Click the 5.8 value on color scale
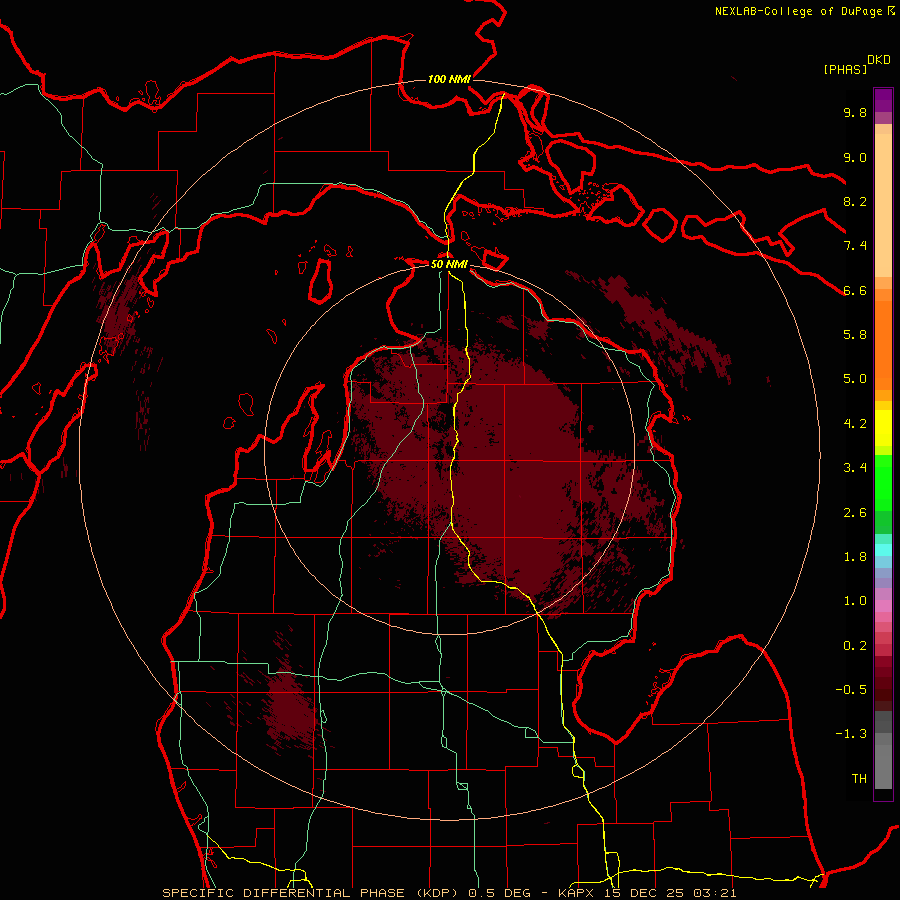The image size is (900, 900). point(855,335)
